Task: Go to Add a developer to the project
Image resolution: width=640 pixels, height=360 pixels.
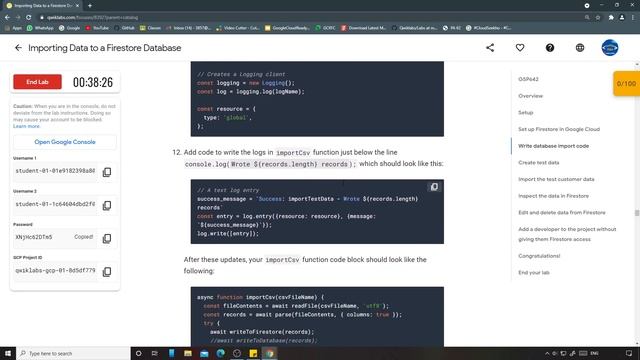Action: pos(567,234)
